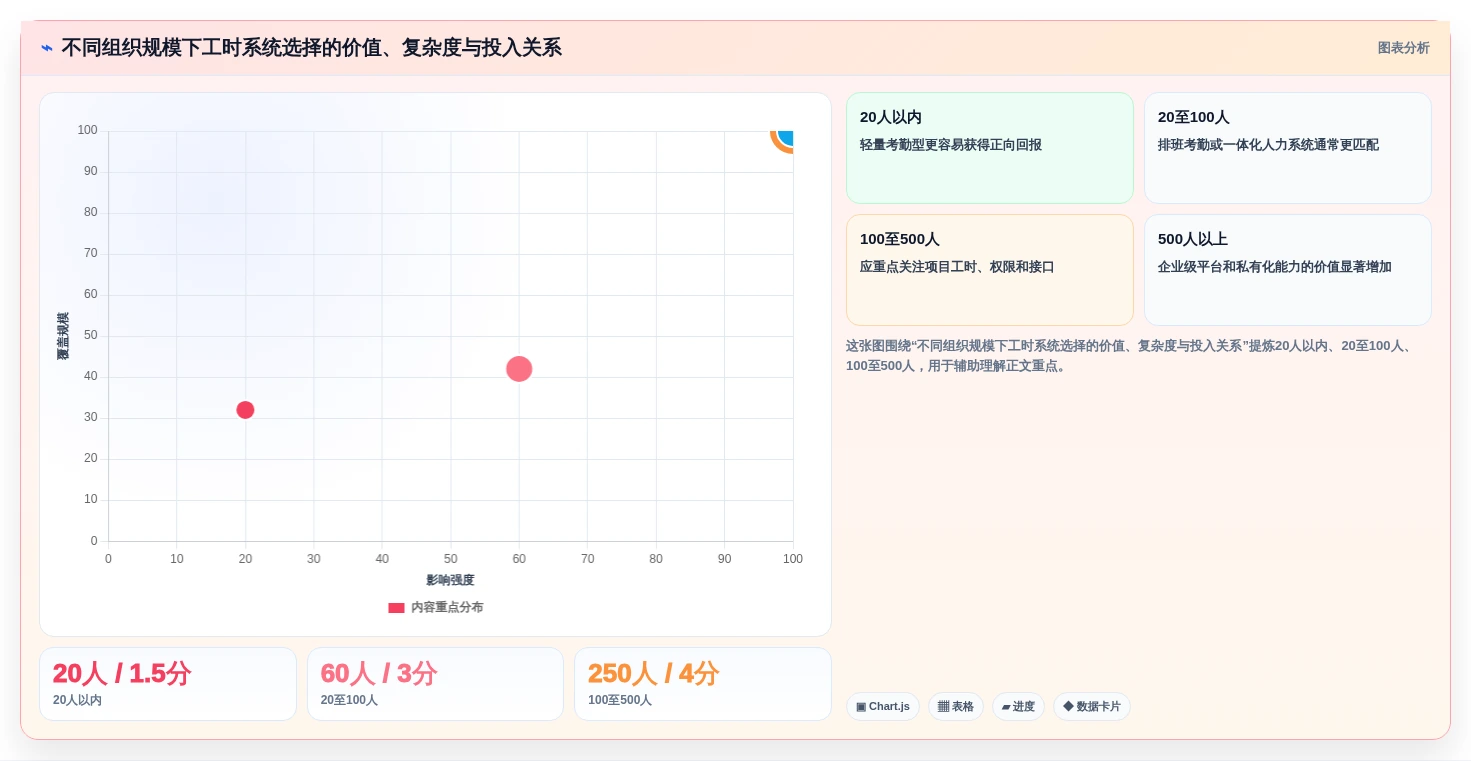Click the lightning icon beside the title
The image size is (1471, 761).
click(x=47, y=48)
